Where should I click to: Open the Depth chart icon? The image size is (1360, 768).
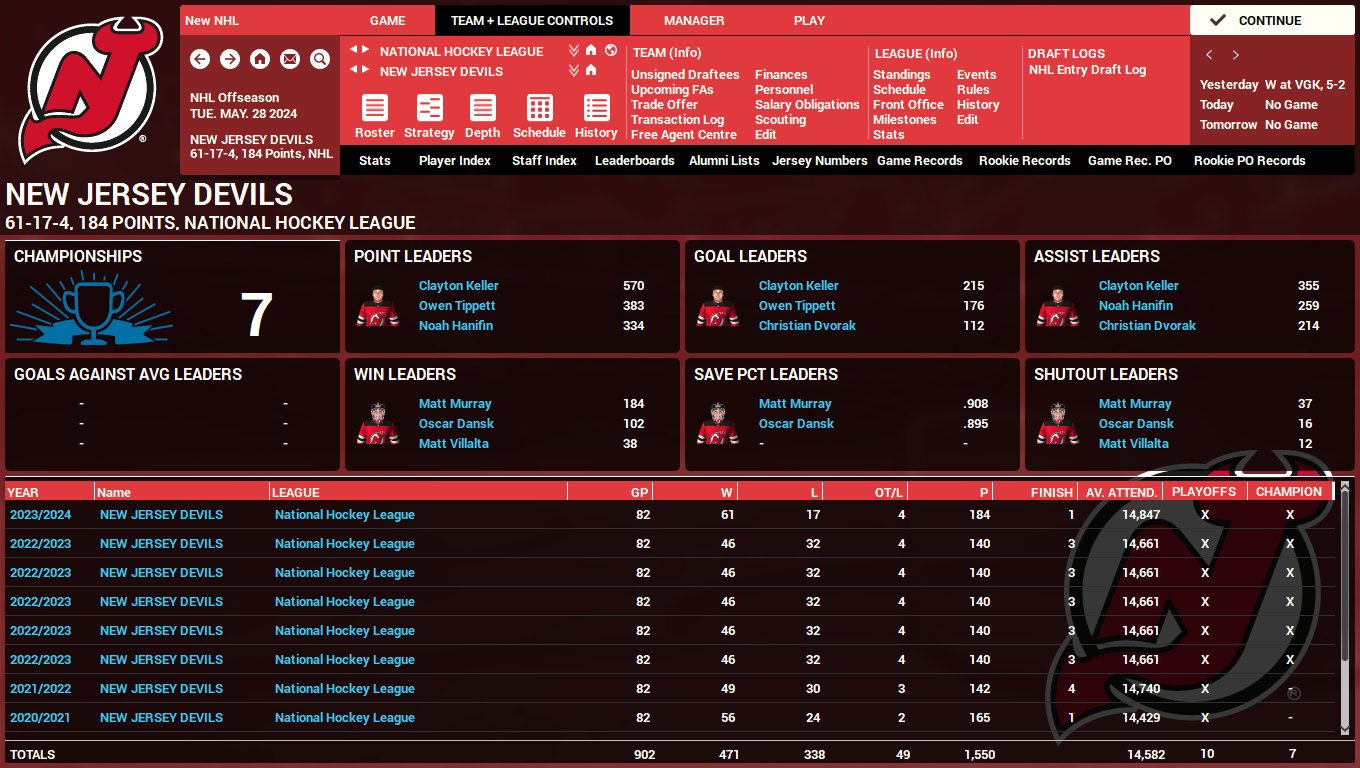483,108
